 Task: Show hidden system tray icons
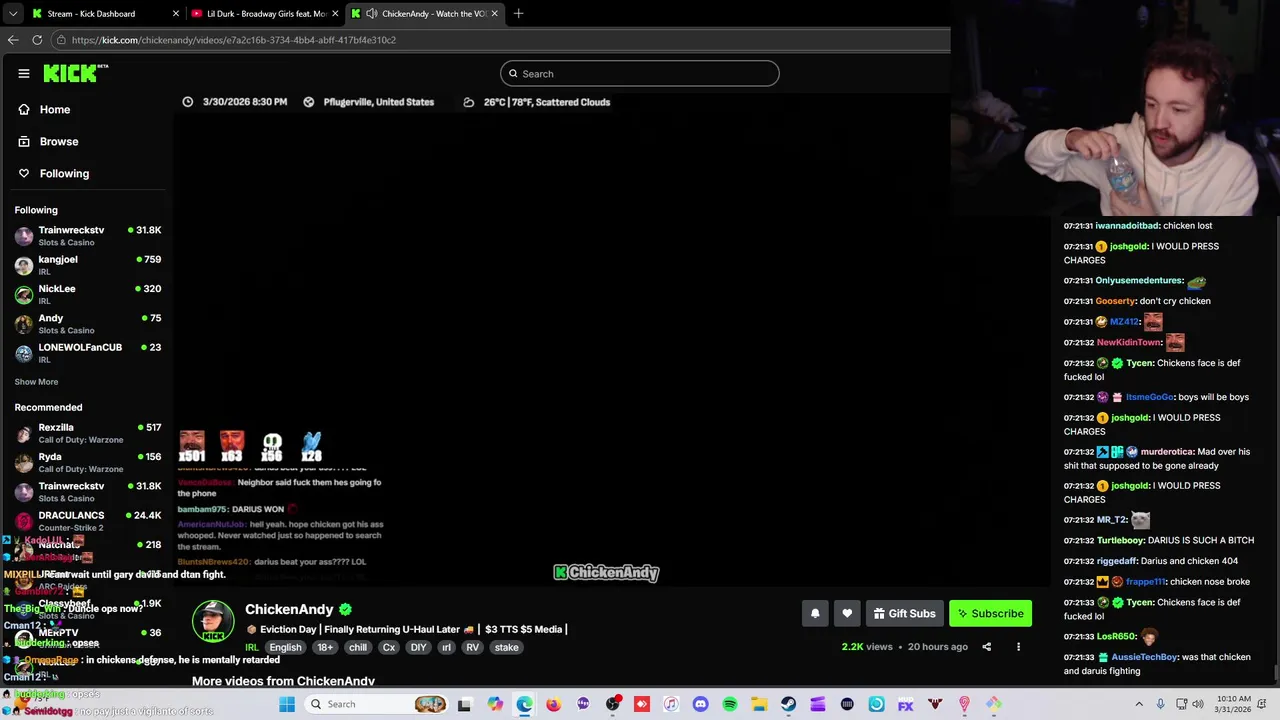coord(1138,704)
